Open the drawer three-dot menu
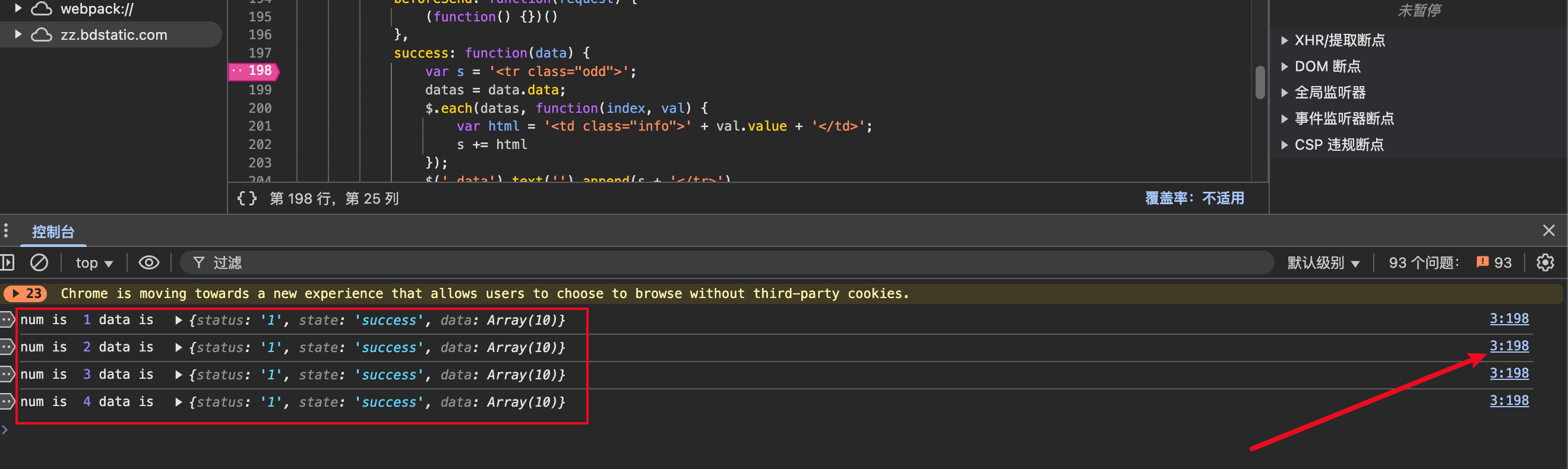 6,231
